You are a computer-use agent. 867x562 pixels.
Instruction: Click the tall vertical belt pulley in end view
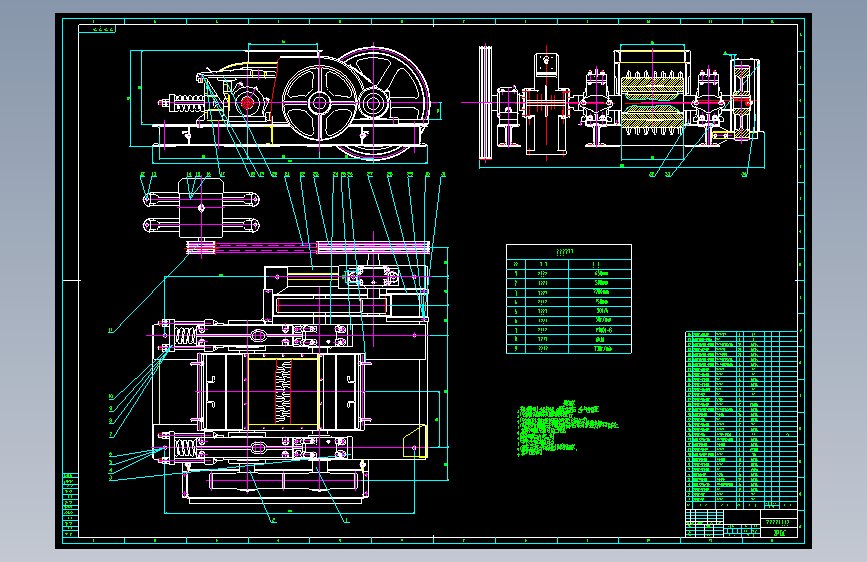485,103
